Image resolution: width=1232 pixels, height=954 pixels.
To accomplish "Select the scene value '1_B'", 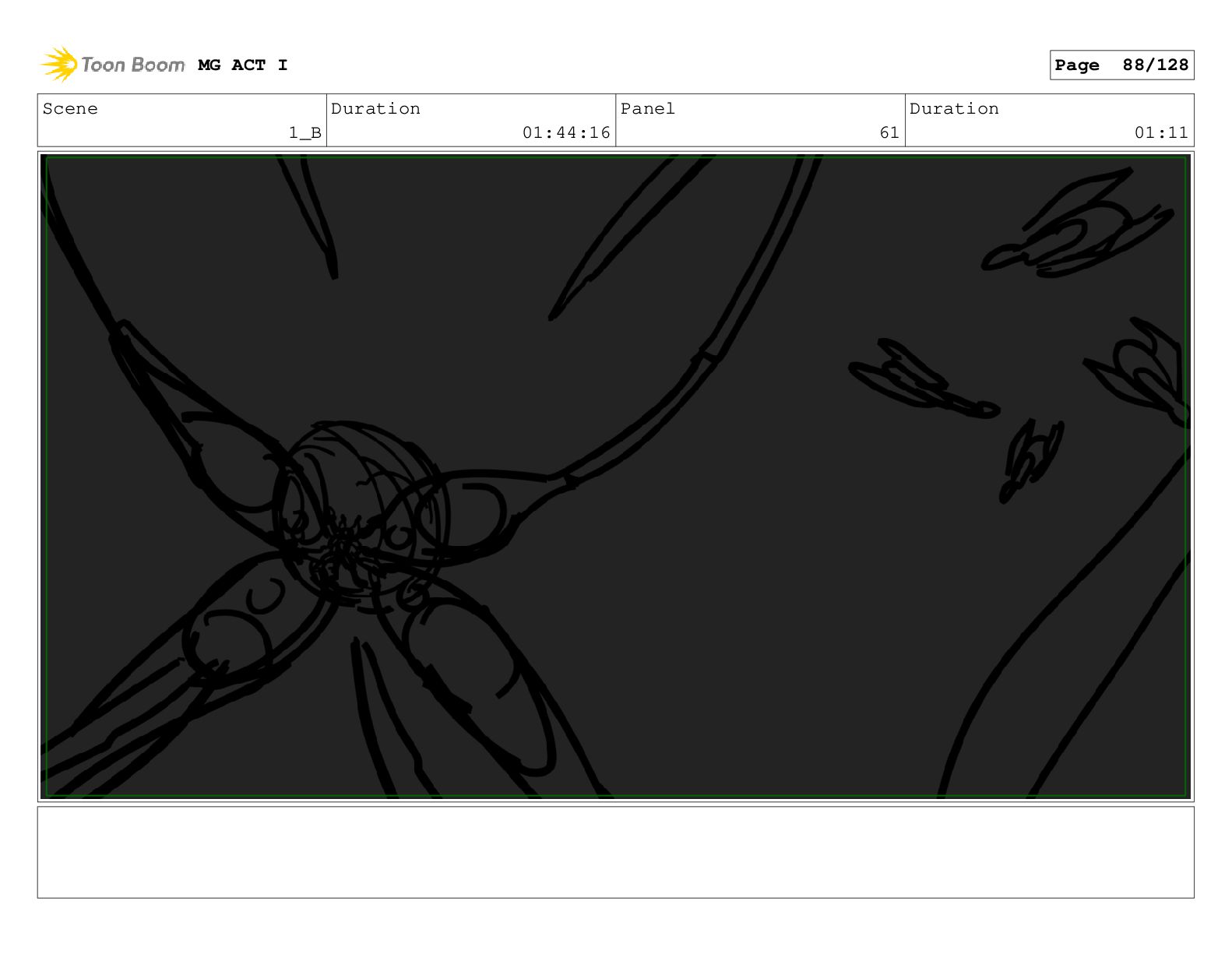I will pyautogui.click(x=305, y=133).
